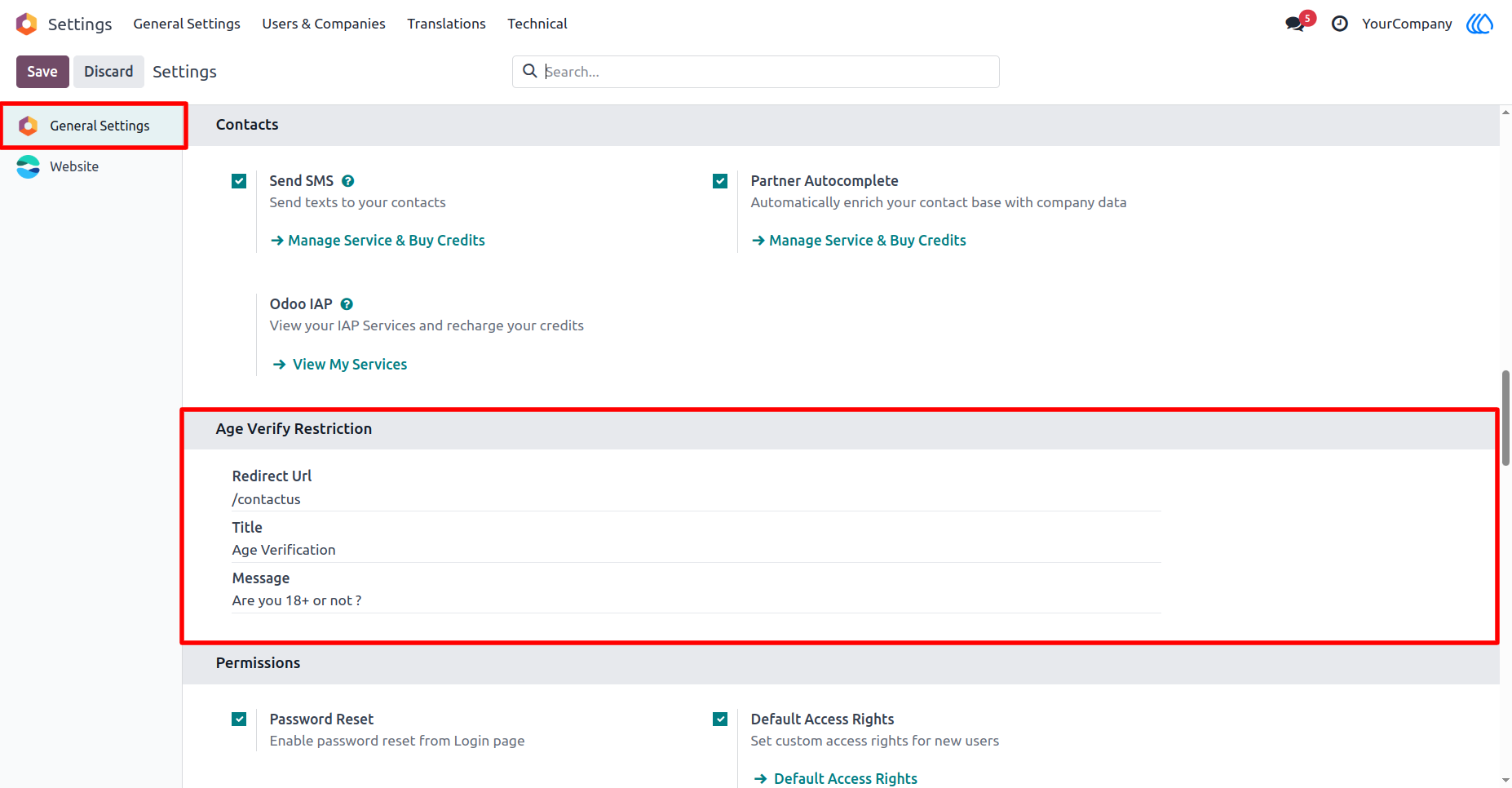Click the Send SMS help icon
The width and height of the screenshot is (1512, 788).
pos(348,181)
